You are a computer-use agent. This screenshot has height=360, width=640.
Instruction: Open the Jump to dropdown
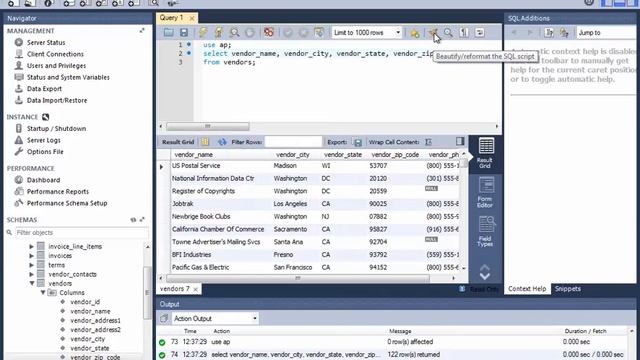pyautogui.click(x=607, y=33)
